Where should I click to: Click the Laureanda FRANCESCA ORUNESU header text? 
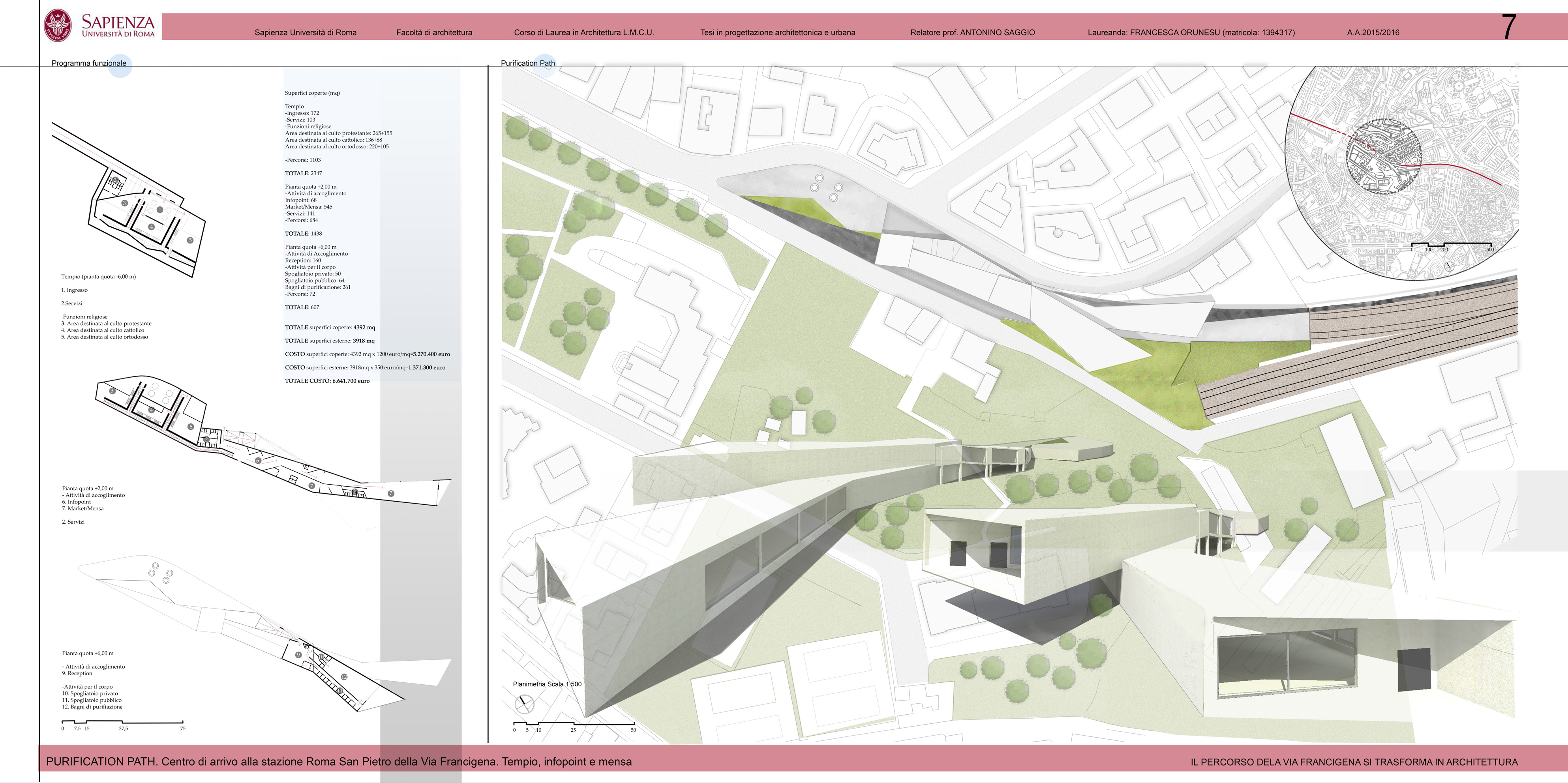pos(1191,33)
